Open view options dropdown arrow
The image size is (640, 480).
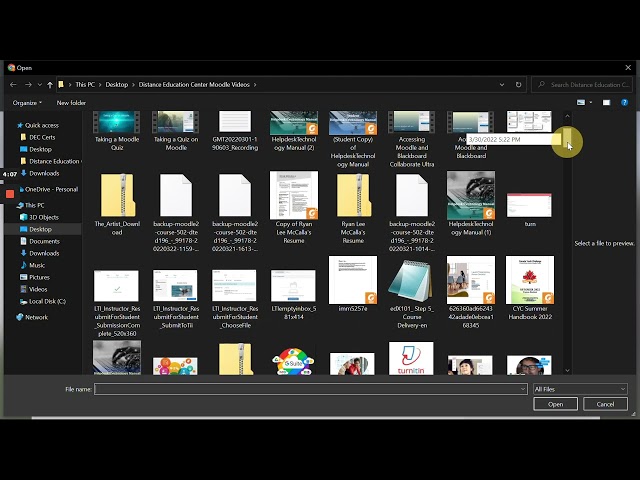pos(591,102)
